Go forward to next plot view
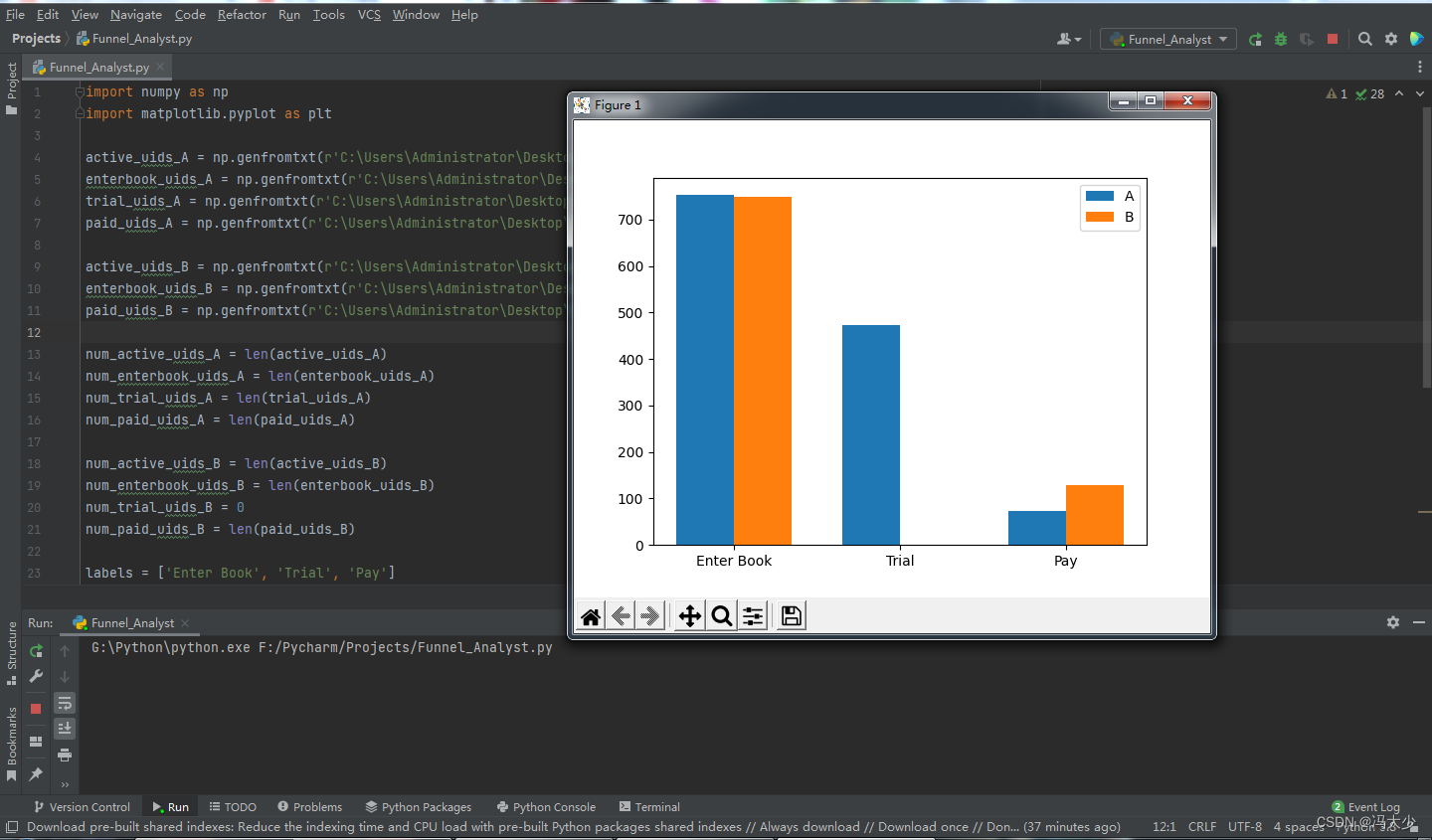The height and width of the screenshot is (840, 1432). pos(650,616)
